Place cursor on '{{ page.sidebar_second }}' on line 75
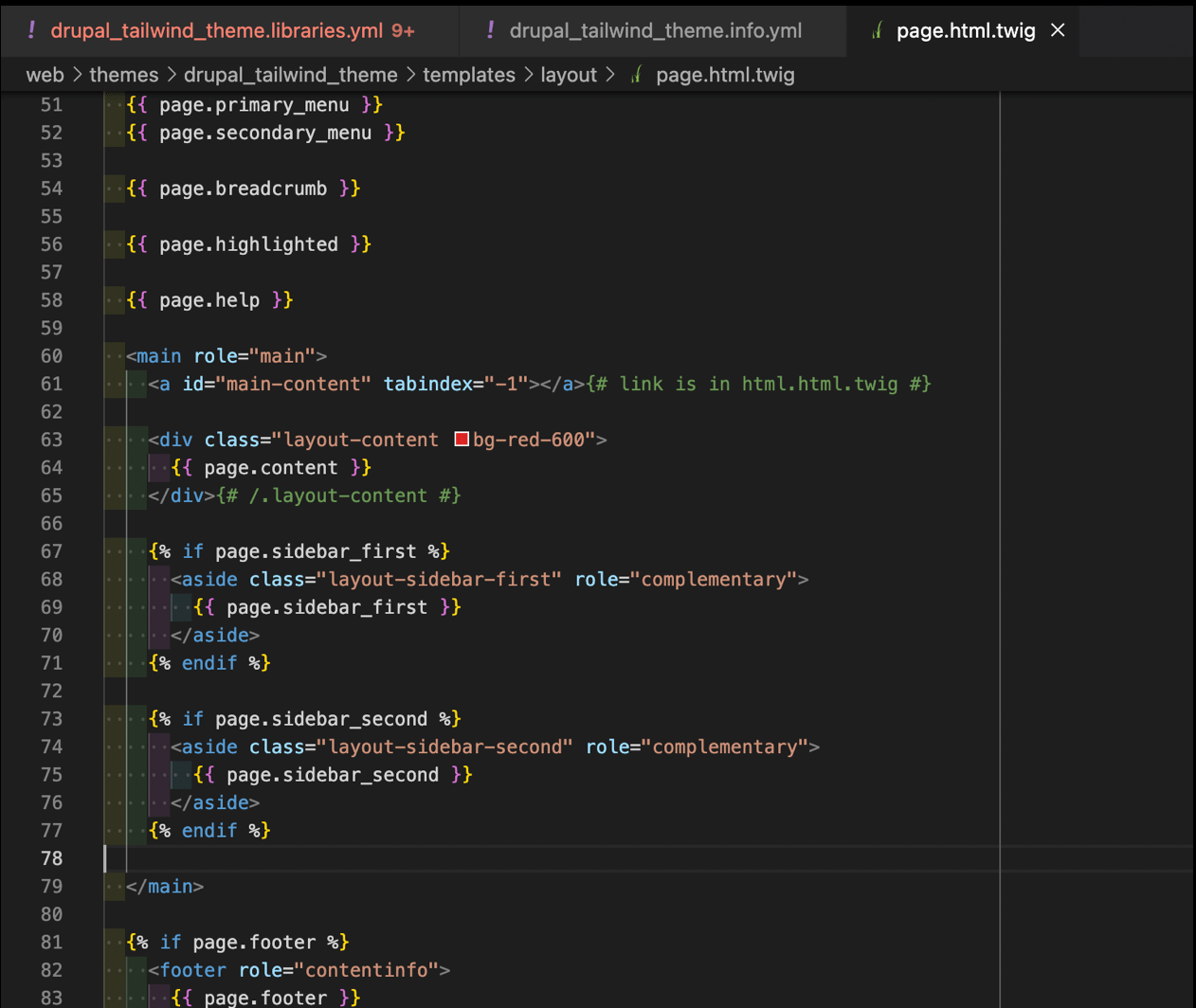 [x=333, y=775]
